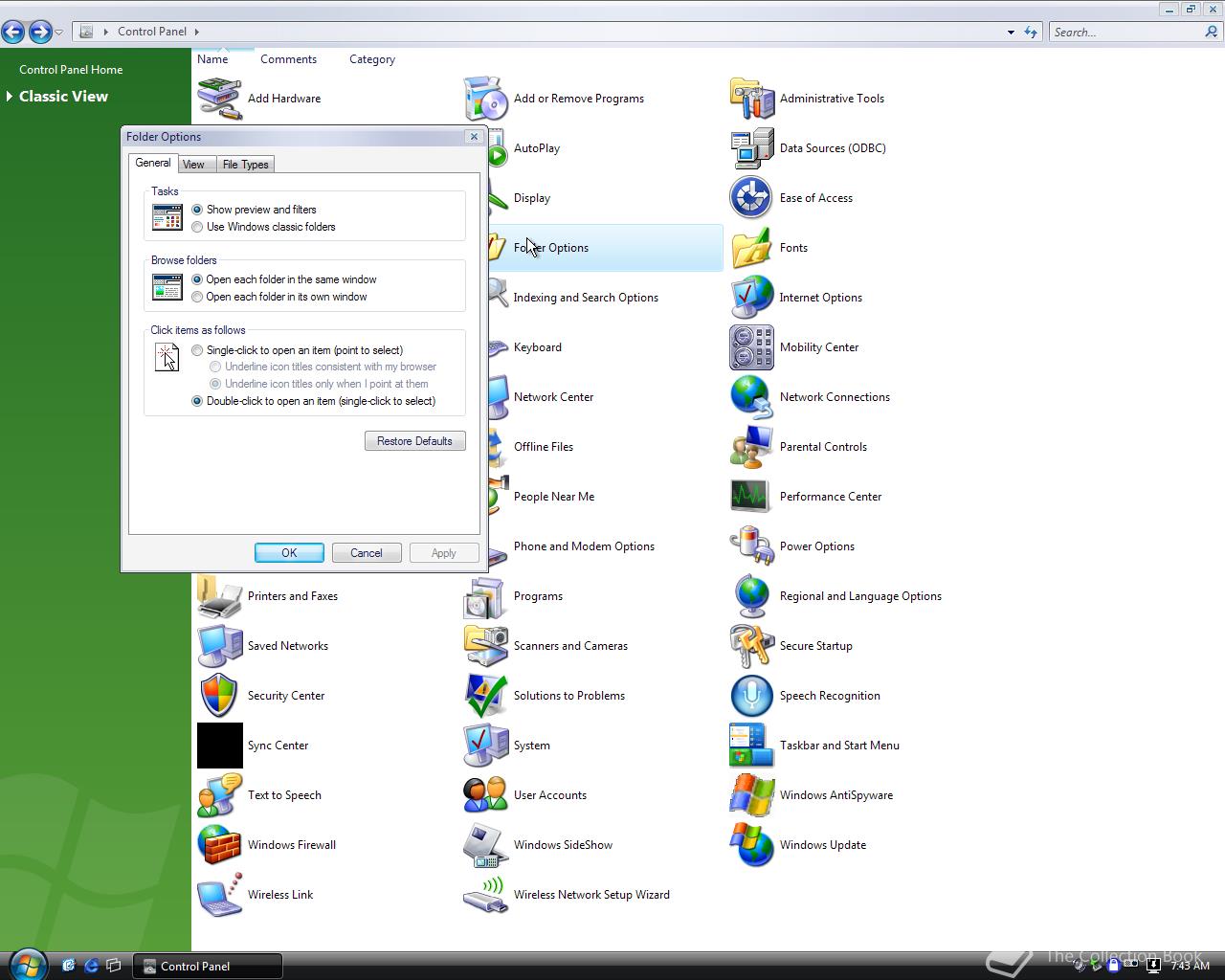Open the Internet Options icon
The width and height of the screenshot is (1225, 980).
point(751,298)
